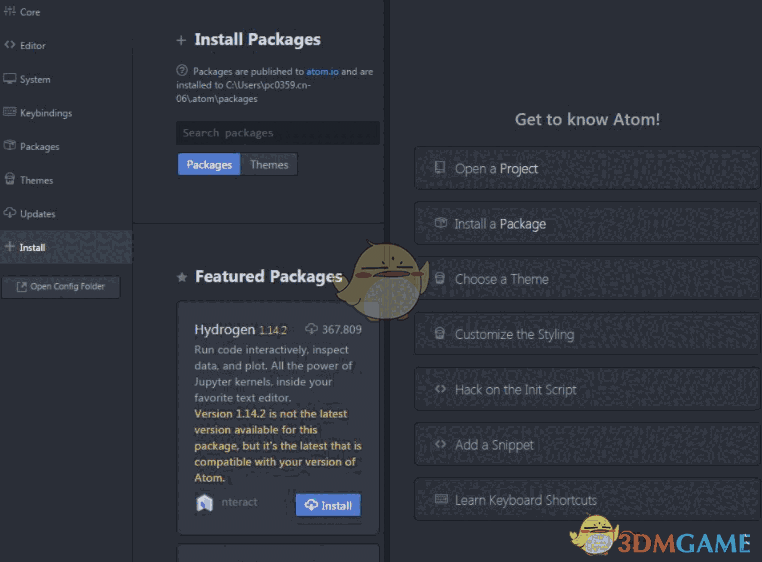Expand the Install a Package section
762x562 pixels.
click(x=587, y=224)
